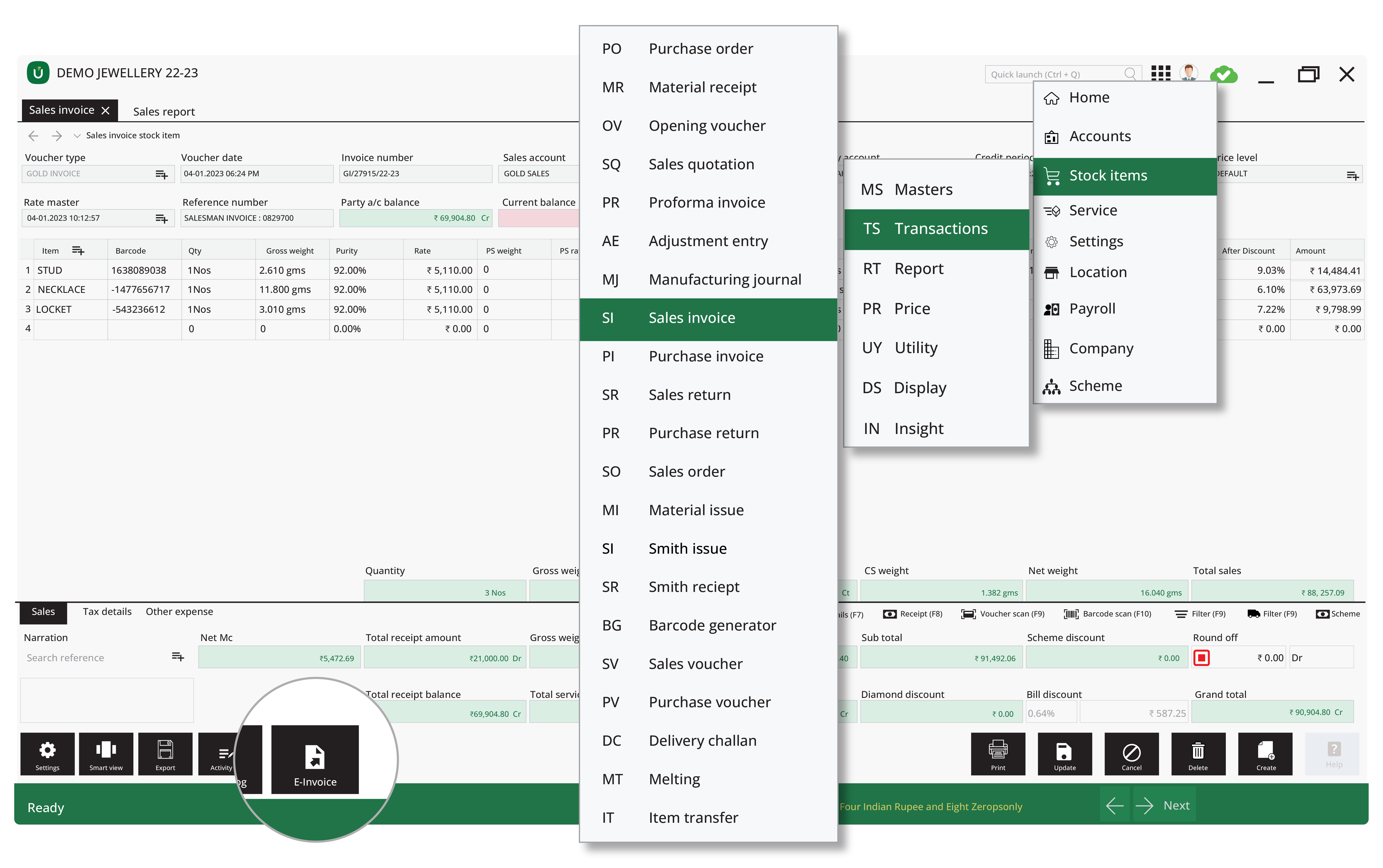This screenshot has height=868, width=1383.
Task: Click the Filter (F9) lines icon
Action: (1181, 614)
